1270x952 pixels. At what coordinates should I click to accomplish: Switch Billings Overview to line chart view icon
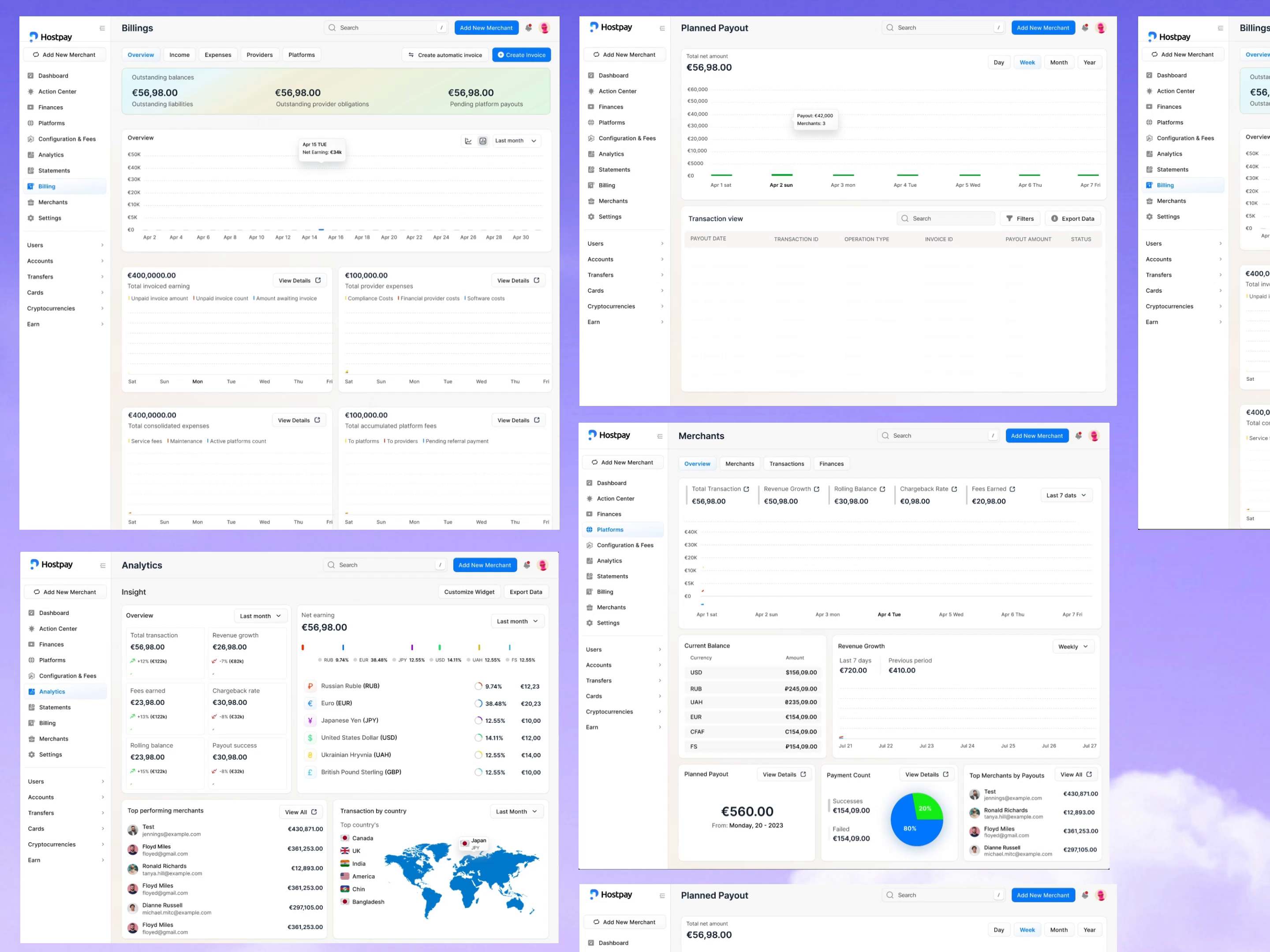click(x=468, y=141)
